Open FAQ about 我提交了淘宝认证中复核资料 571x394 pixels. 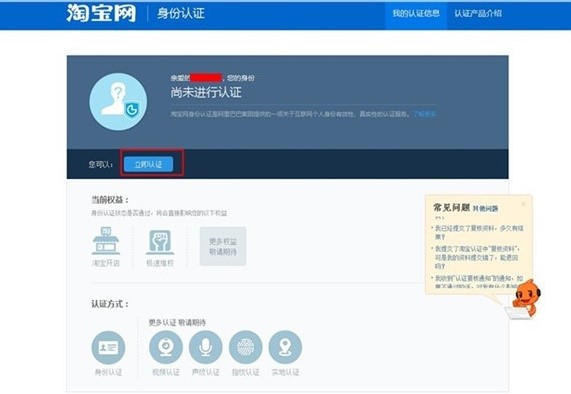click(x=477, y=257)
